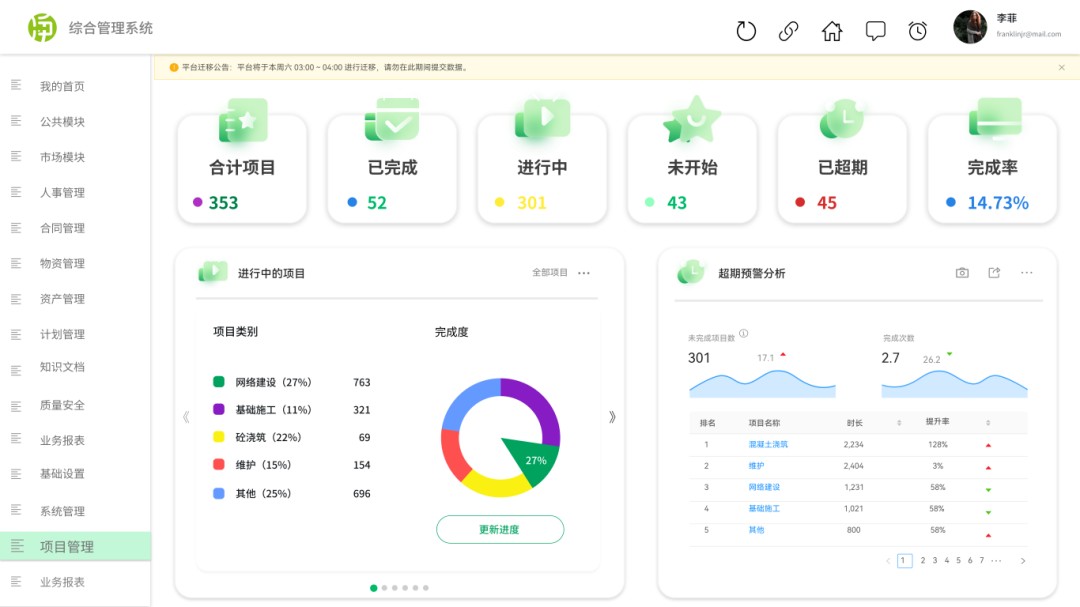Click the share icon in 超期预警分析 panel
The width and height of the screenshot is (1080, 607).
[994, 273]
